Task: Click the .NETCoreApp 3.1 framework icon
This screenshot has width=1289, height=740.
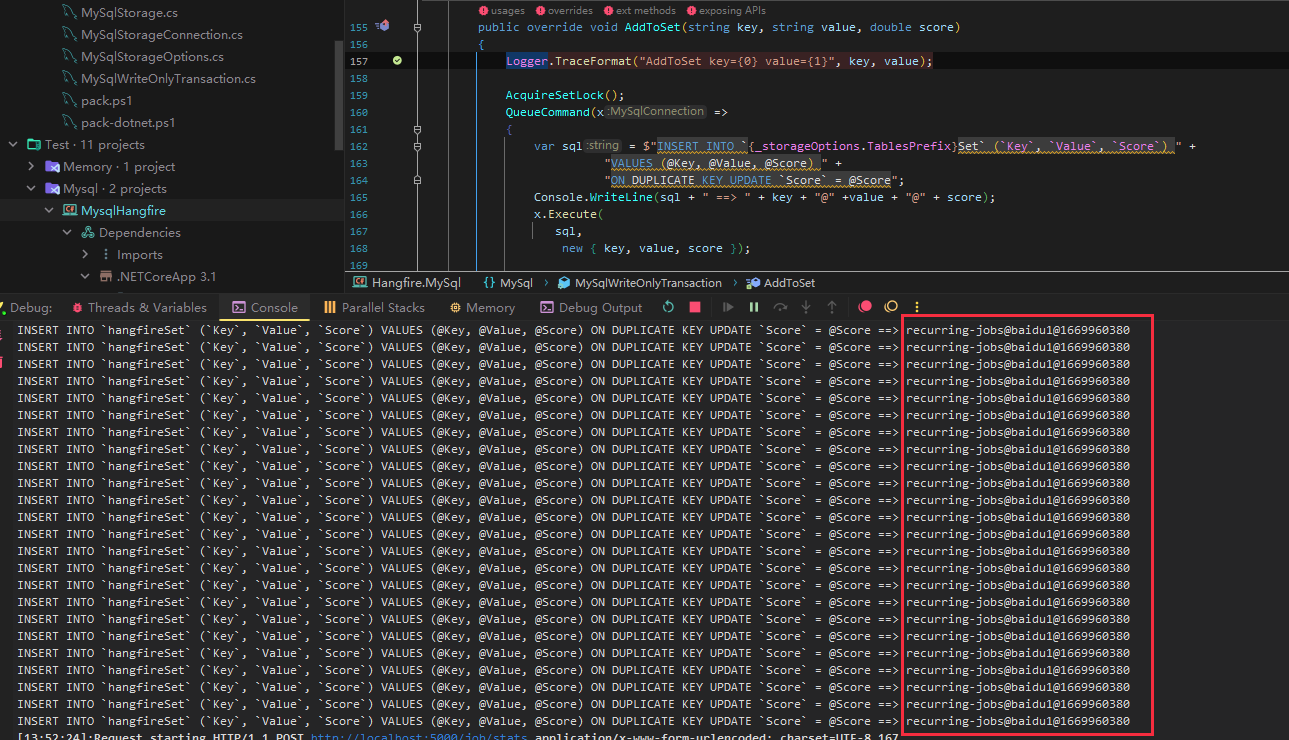Action: pyautogui.click(x=106, y=276)
